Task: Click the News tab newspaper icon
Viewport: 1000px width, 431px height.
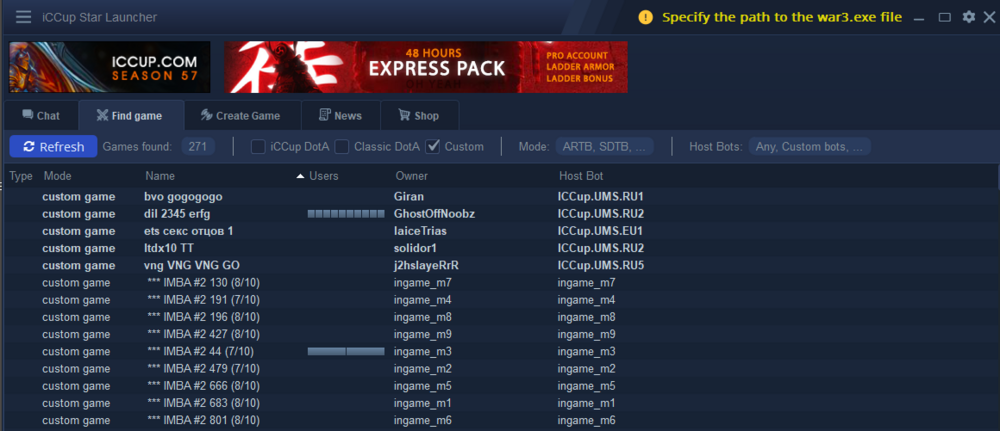Action: click(324, 116)
